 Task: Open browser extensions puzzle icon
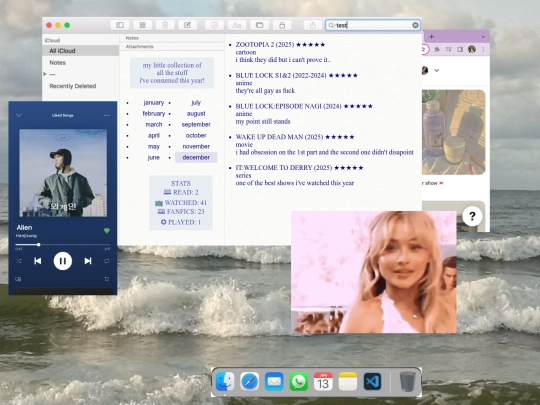coord(437,50)
